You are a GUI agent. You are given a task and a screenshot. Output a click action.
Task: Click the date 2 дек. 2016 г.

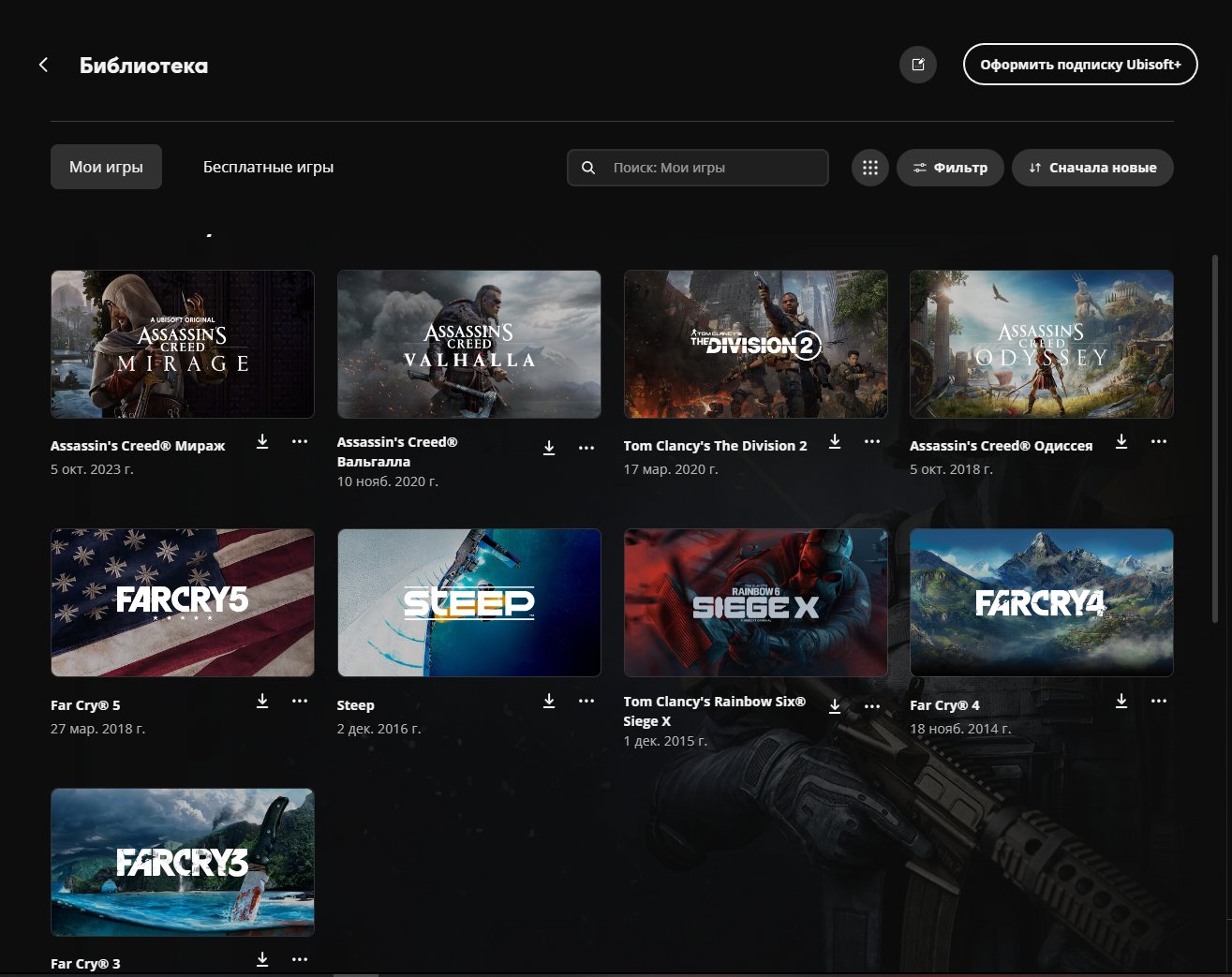coord(379,729)
